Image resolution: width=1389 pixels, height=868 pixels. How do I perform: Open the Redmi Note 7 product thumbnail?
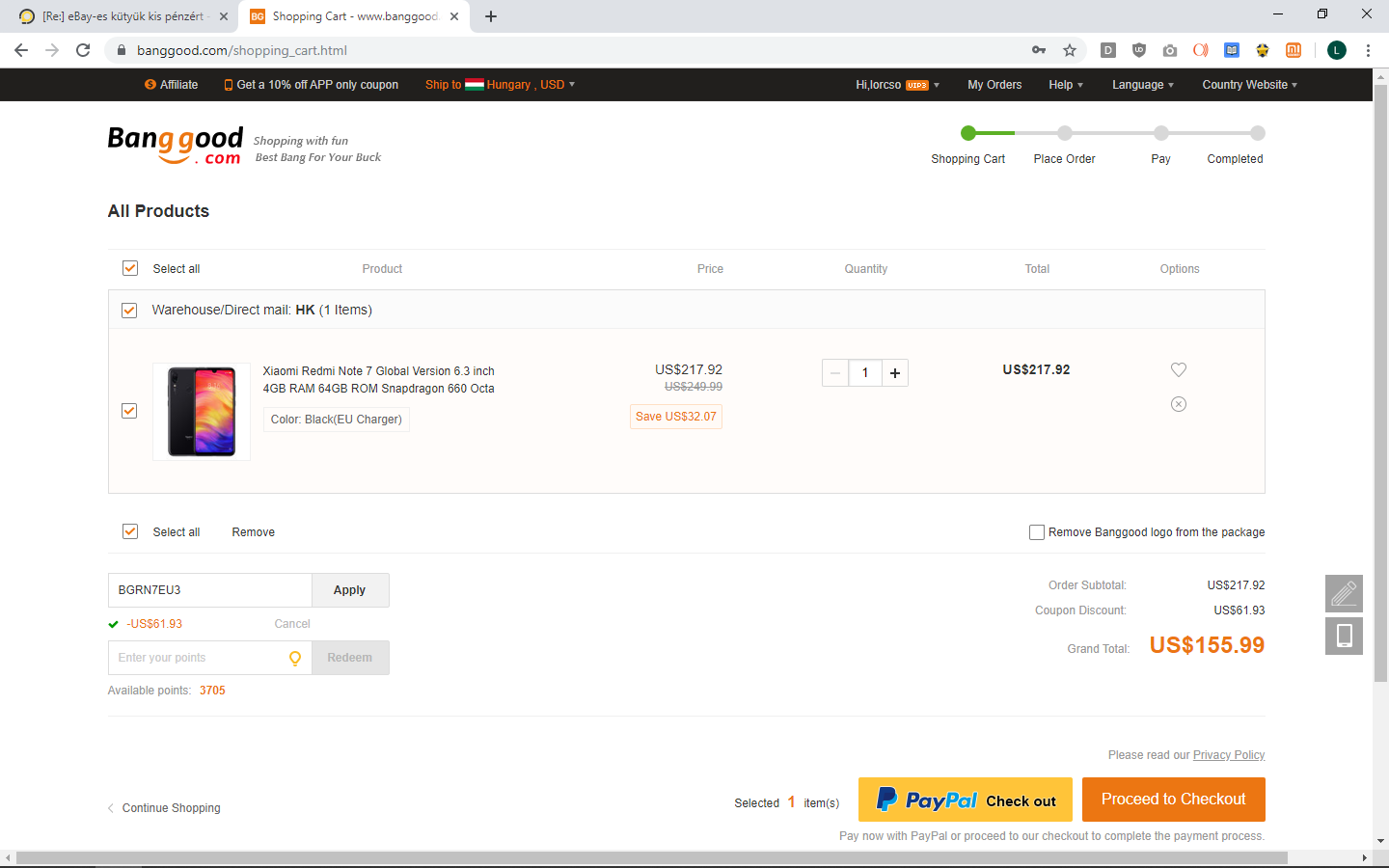[x=202, y=412]
